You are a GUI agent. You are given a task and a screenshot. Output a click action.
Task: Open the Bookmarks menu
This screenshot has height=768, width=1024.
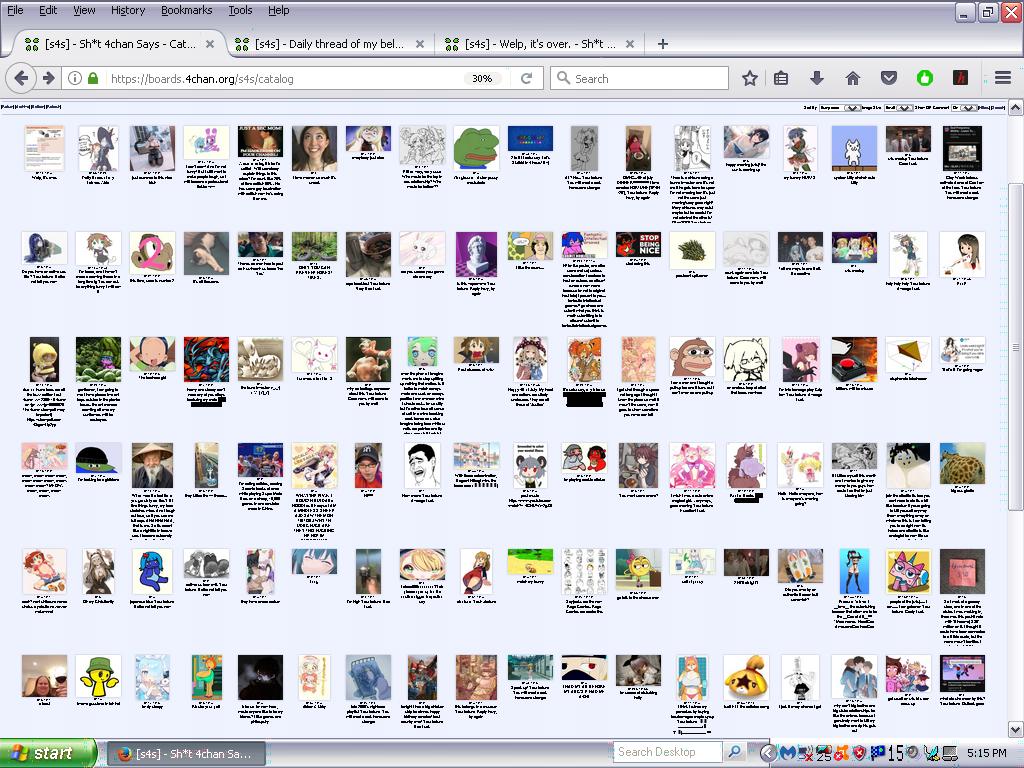[x=186, y=10]
